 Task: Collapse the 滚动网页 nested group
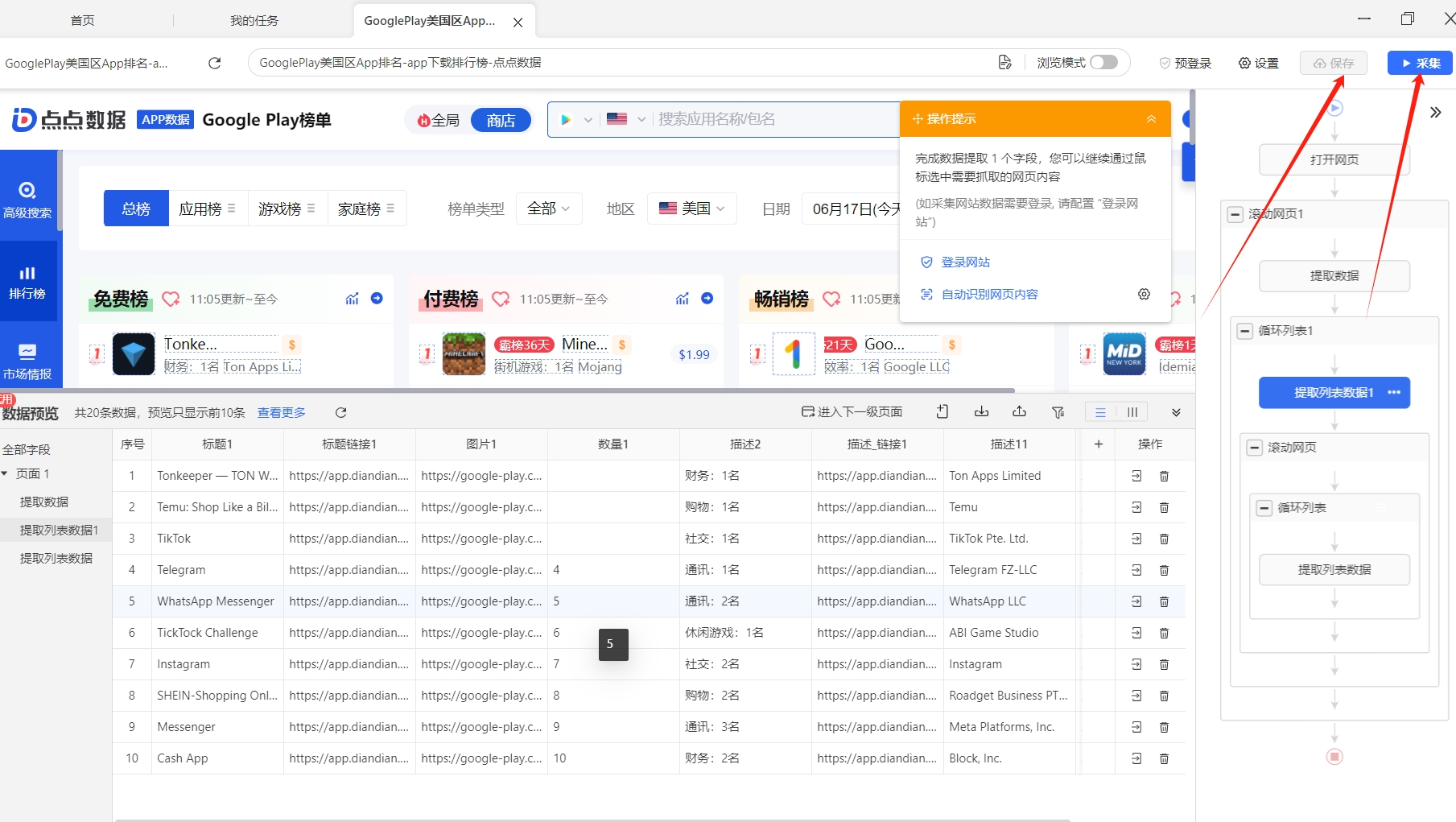(x=1255, y=448)
